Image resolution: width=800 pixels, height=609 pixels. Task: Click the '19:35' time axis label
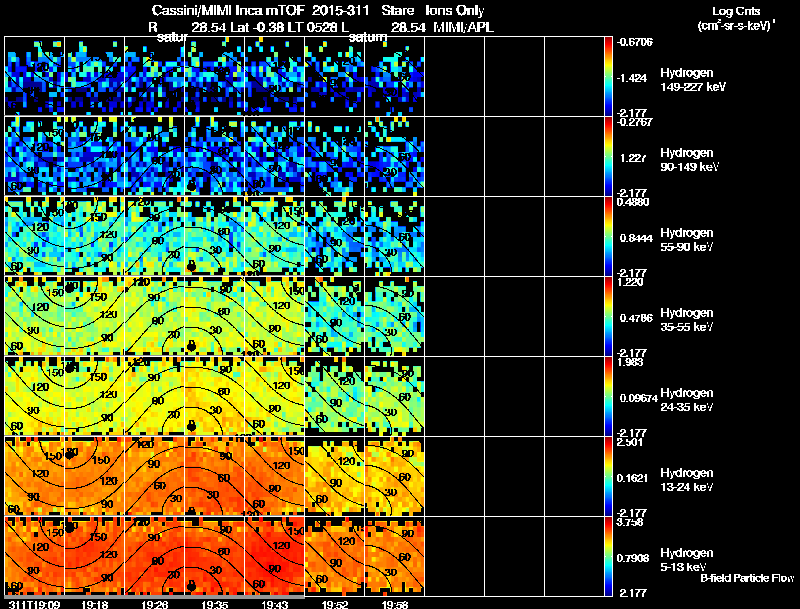215,604
